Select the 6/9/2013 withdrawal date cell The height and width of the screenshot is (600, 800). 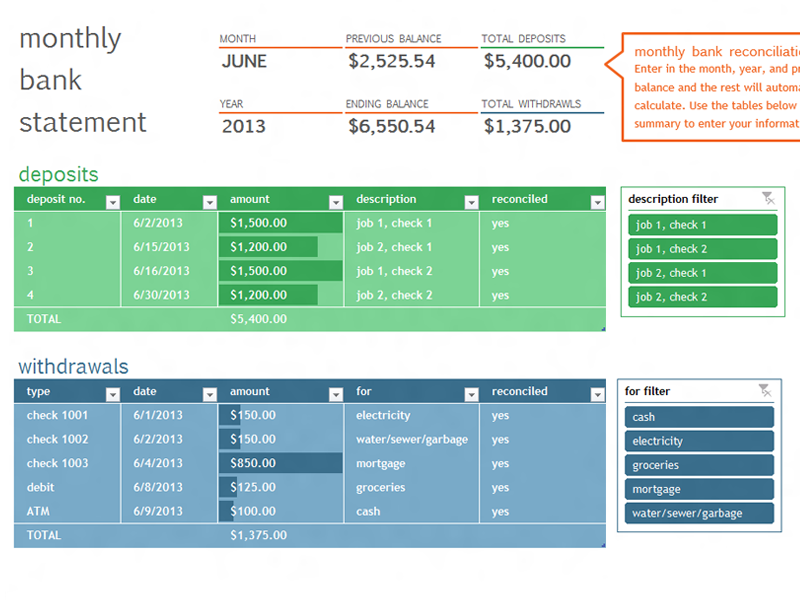tap(169, 511)
